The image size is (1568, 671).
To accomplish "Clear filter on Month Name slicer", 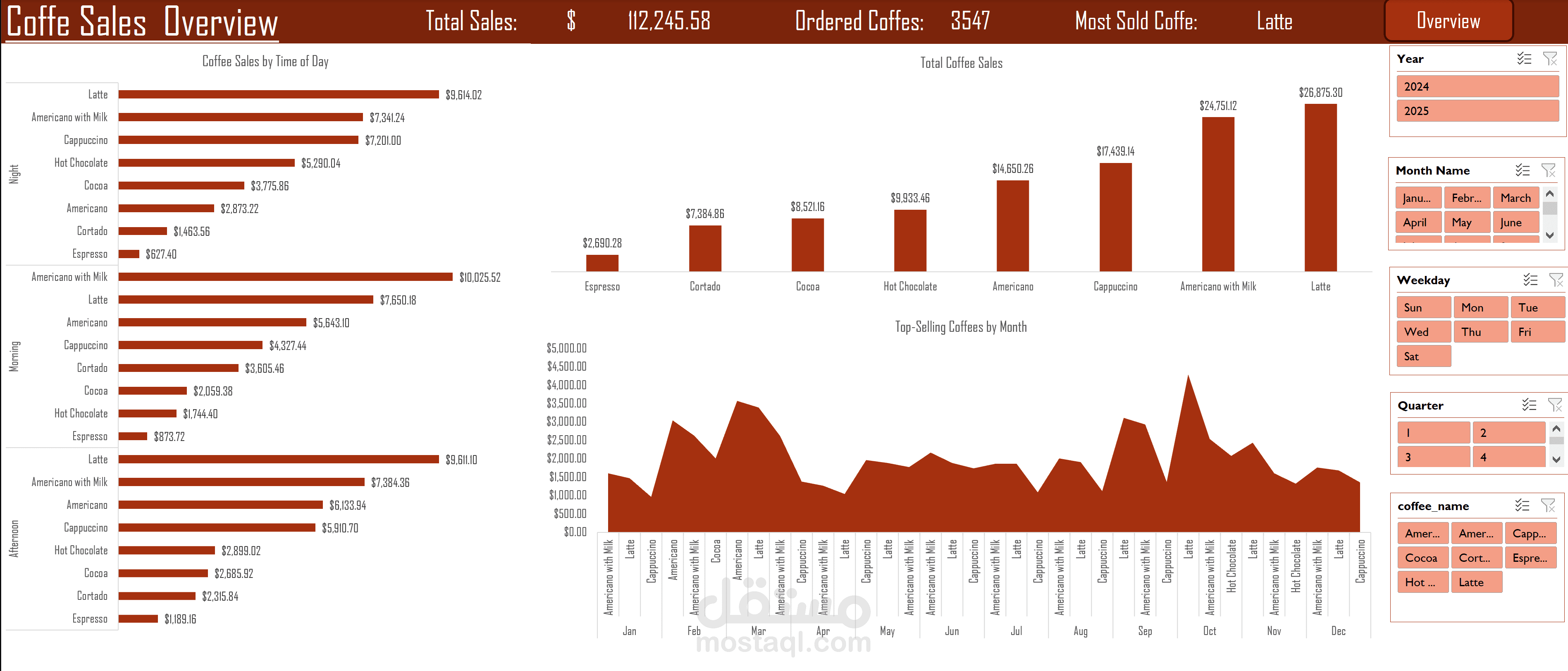I will (1548, 170).
